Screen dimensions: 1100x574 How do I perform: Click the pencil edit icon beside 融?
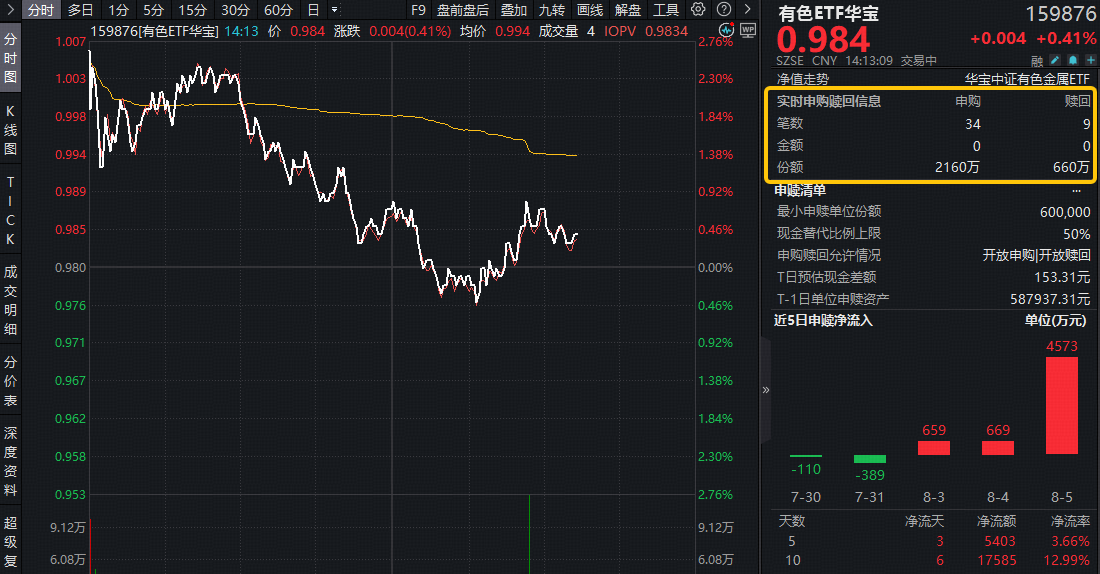tap(1055, 60)
